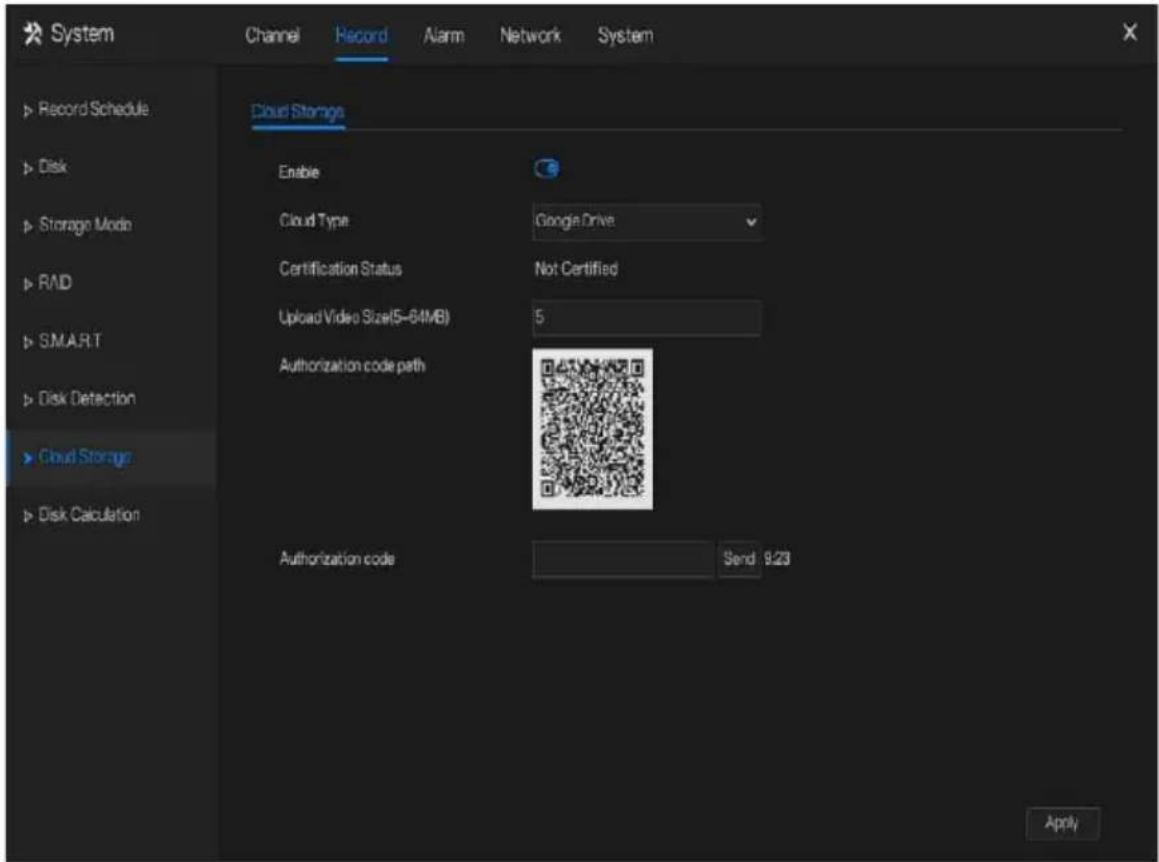Viewport: 1159px width, 862px height.
Task: Toggle the Enable cloud storage switch
Action: tap(546, 169)
